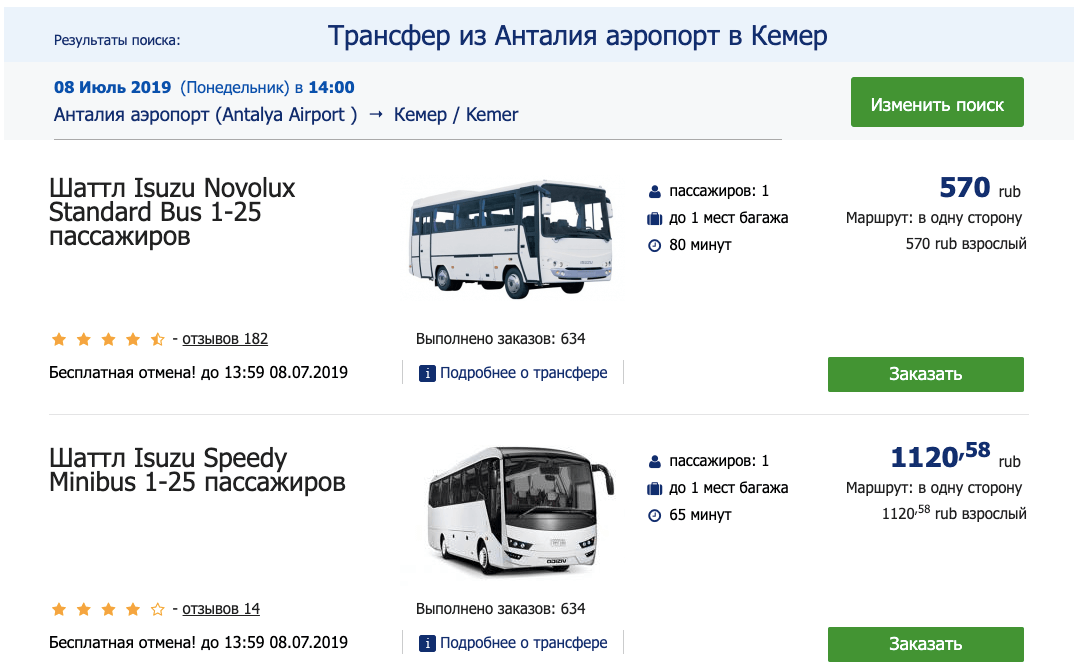The image size is (1079, 668).
Task: Open Подробнее о трансфере for Speedy Minibus
Action: click(x=523, y=643)
